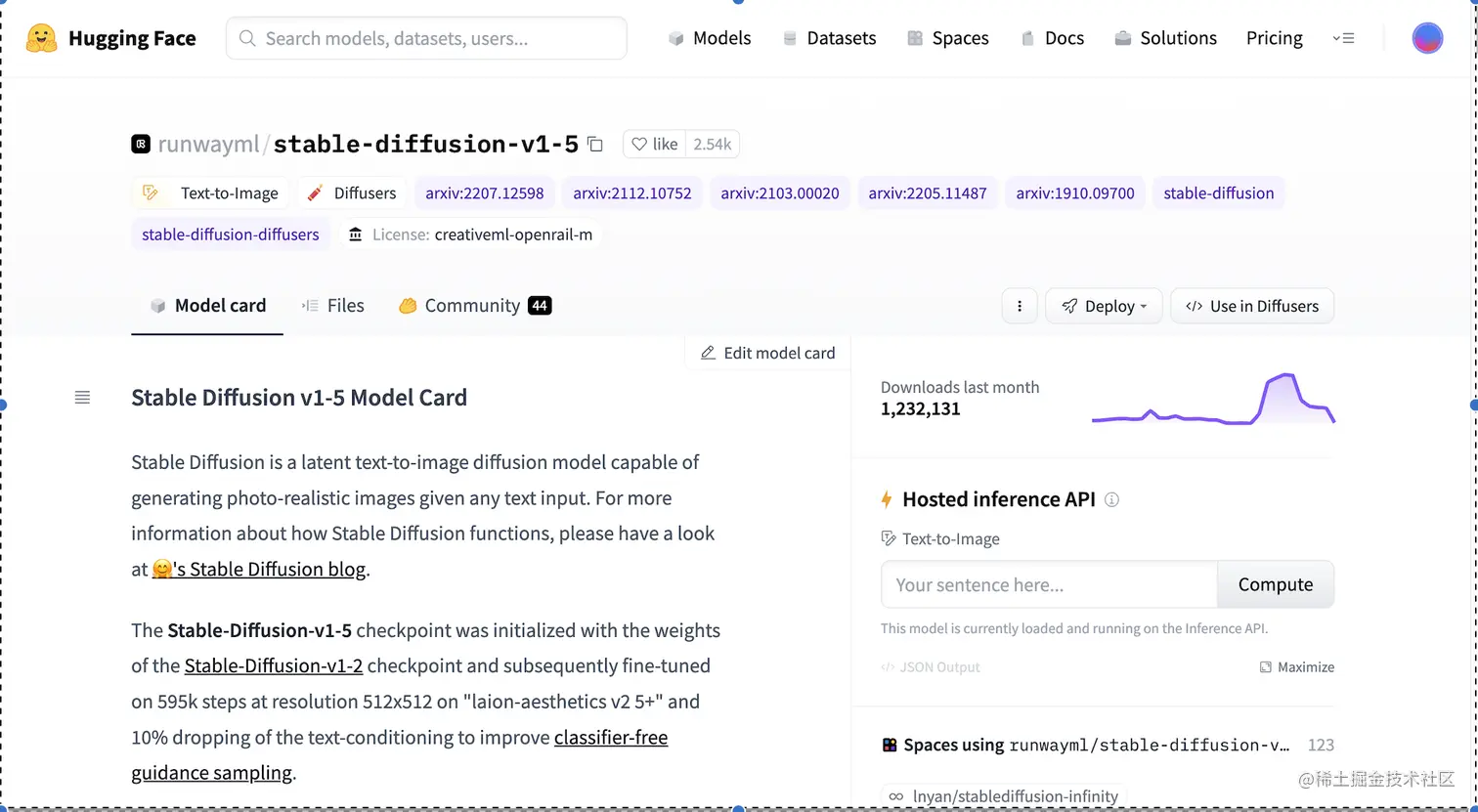
Task: Click the Your sentence here input field
Action: point(1049,584)
